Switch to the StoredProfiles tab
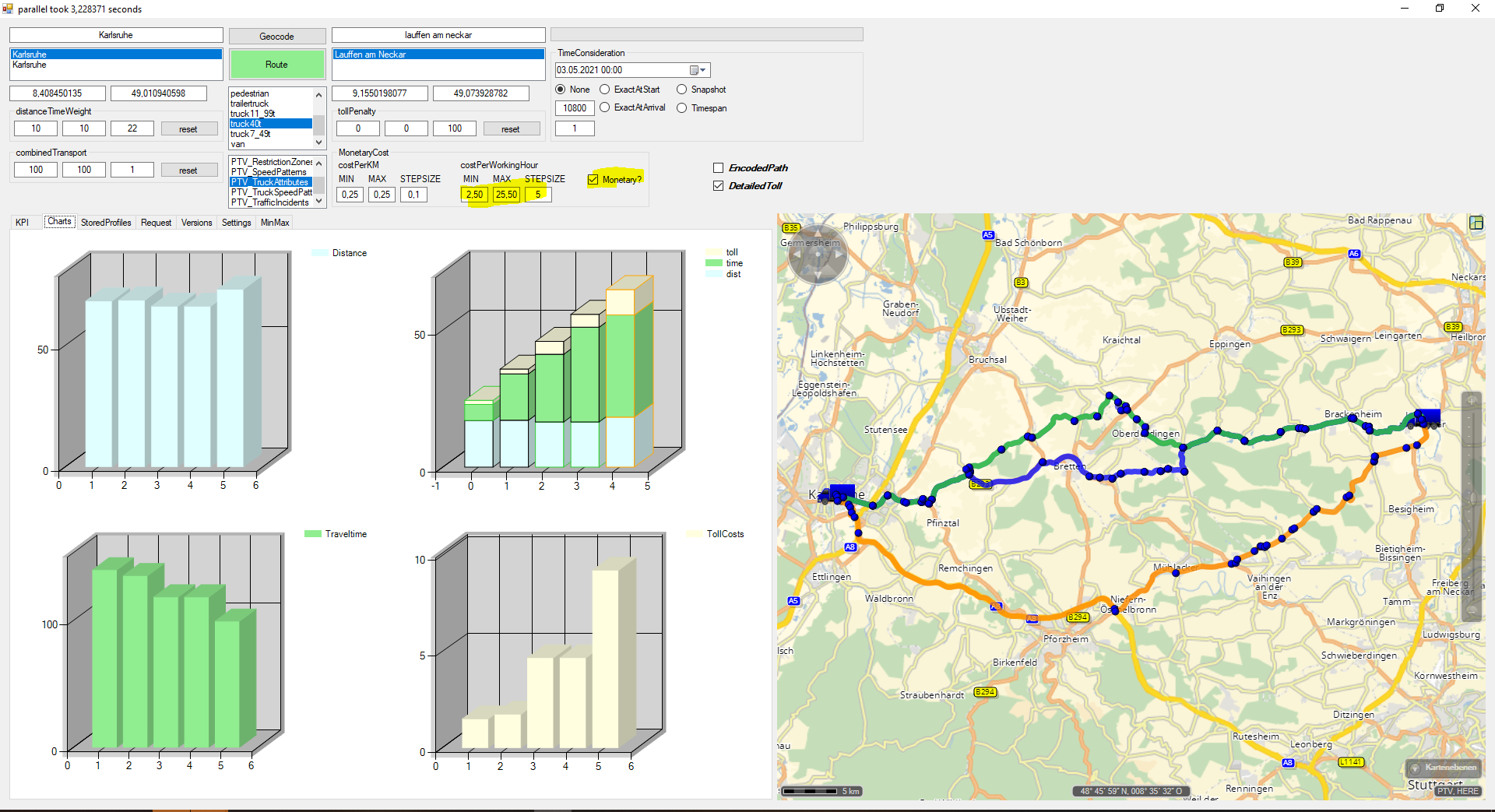The width and height of the screenshot is (1495, 812). tap(106, 223)
